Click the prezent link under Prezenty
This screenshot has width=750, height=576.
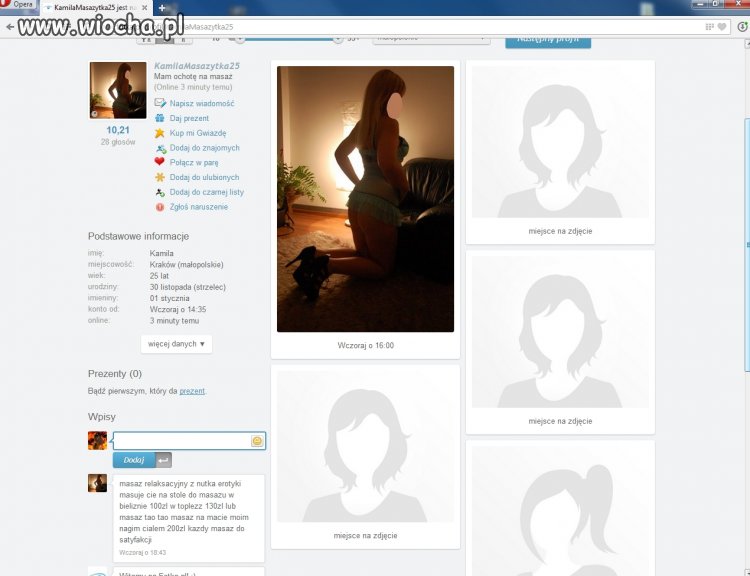pyautogui.click(x=192, y=391)
